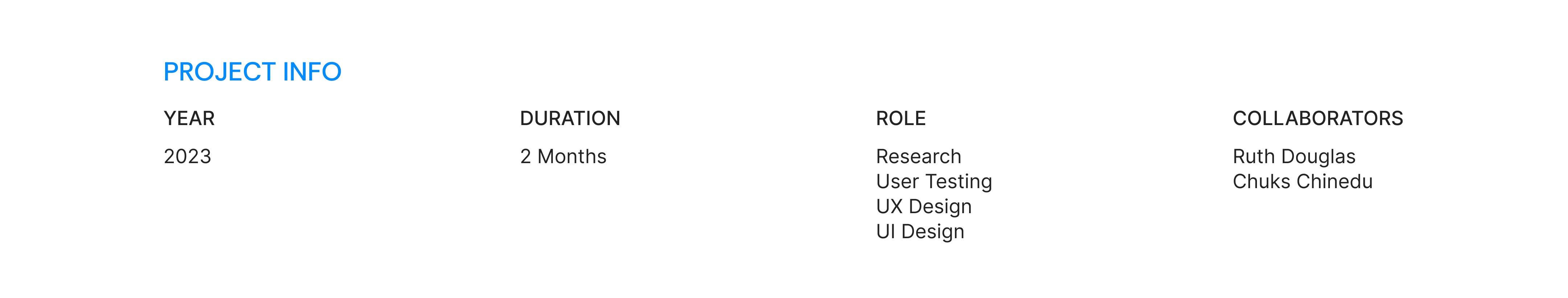1568x298 pixels.
Task: Click the word Months under DURATION
Action: (x=572, y=156)
